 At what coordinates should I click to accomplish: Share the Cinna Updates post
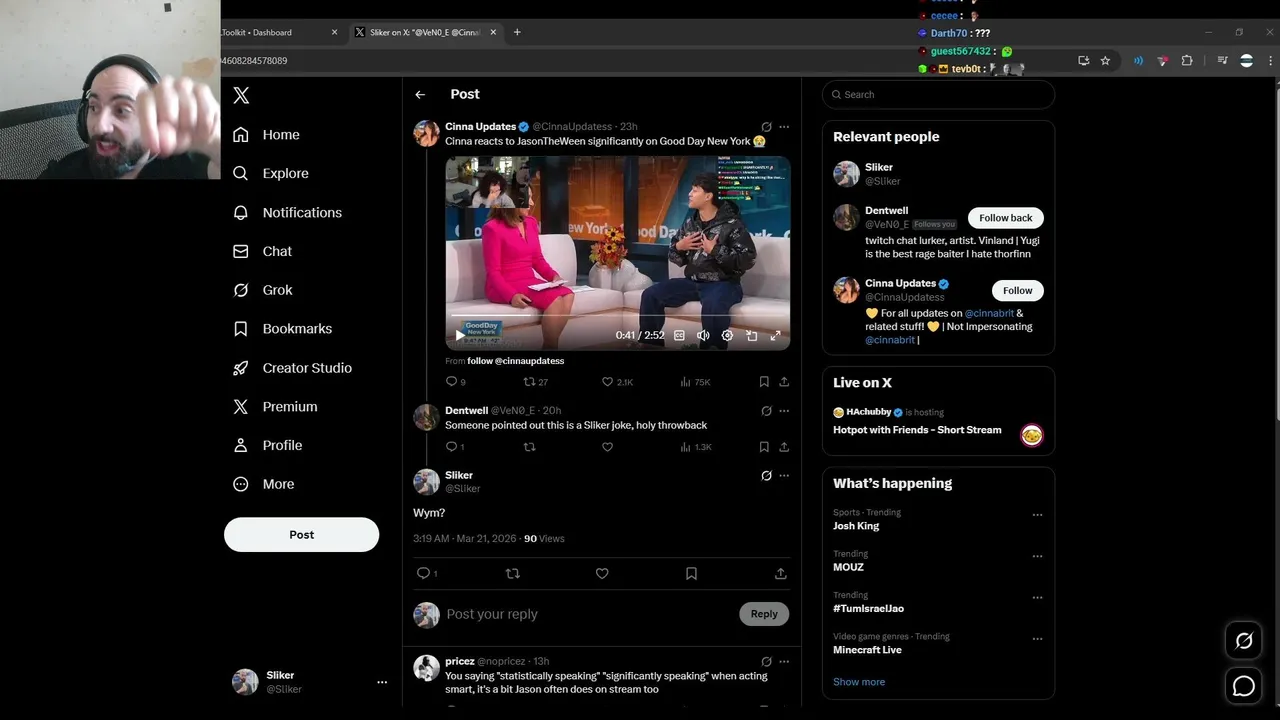(784, 382)
